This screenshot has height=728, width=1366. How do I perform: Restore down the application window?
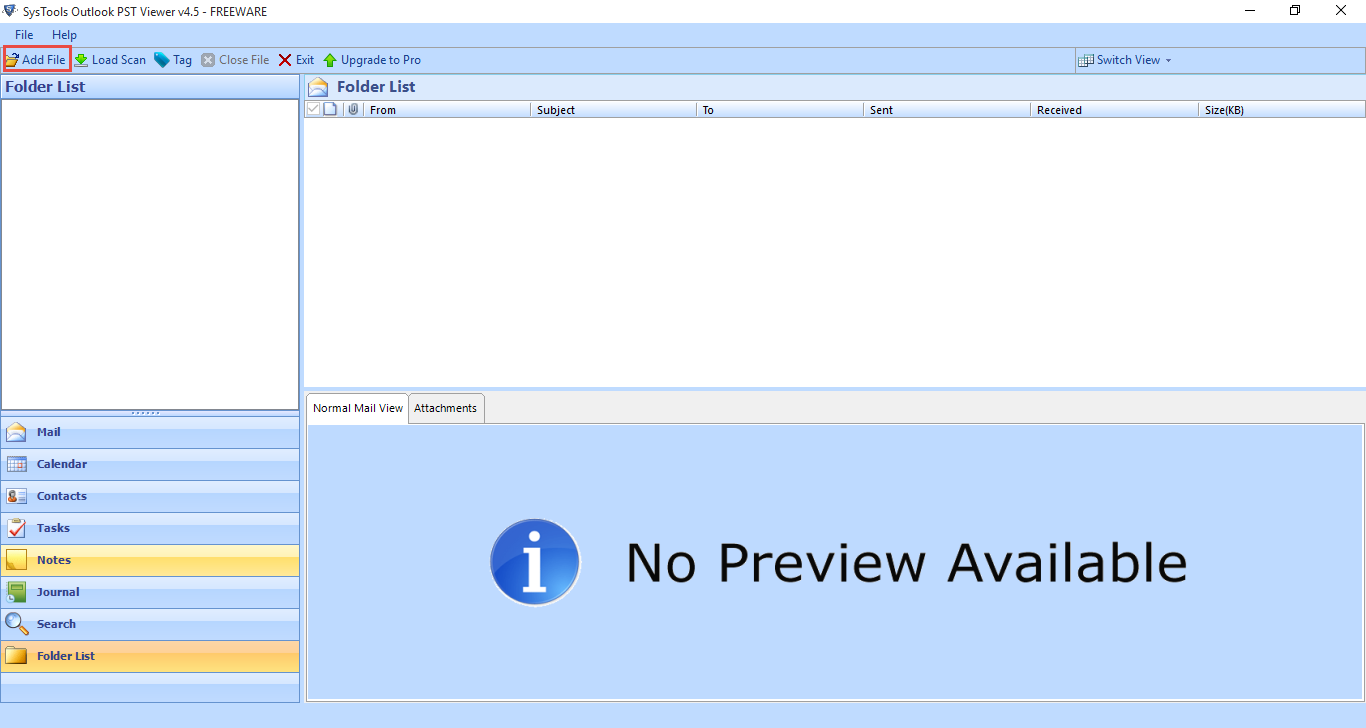pyautogui.click(x=1295, y=11)
